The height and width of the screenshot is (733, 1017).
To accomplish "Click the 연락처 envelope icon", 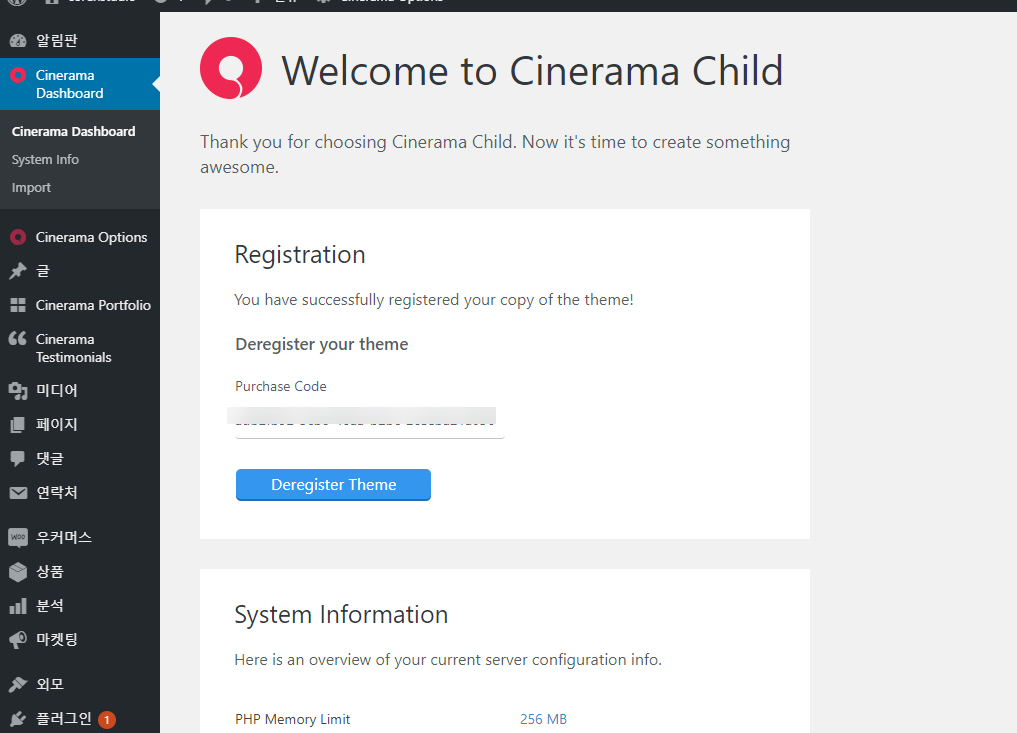I will pyautogui.click(x=18, y=492).
